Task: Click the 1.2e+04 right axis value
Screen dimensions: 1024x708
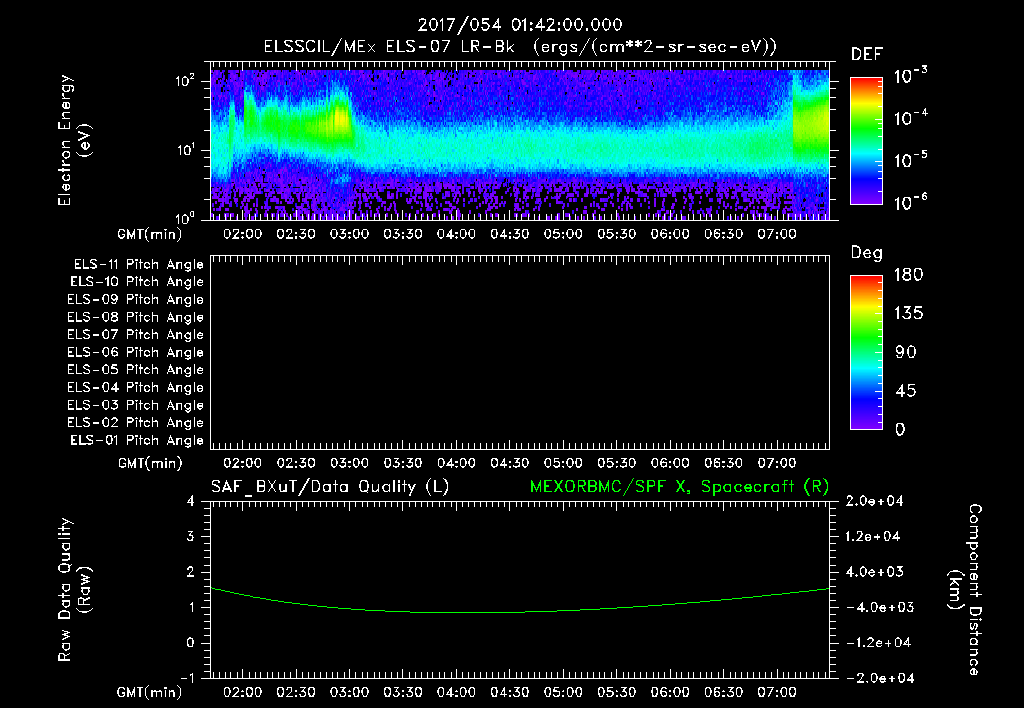Action: [x=874, y=536]
